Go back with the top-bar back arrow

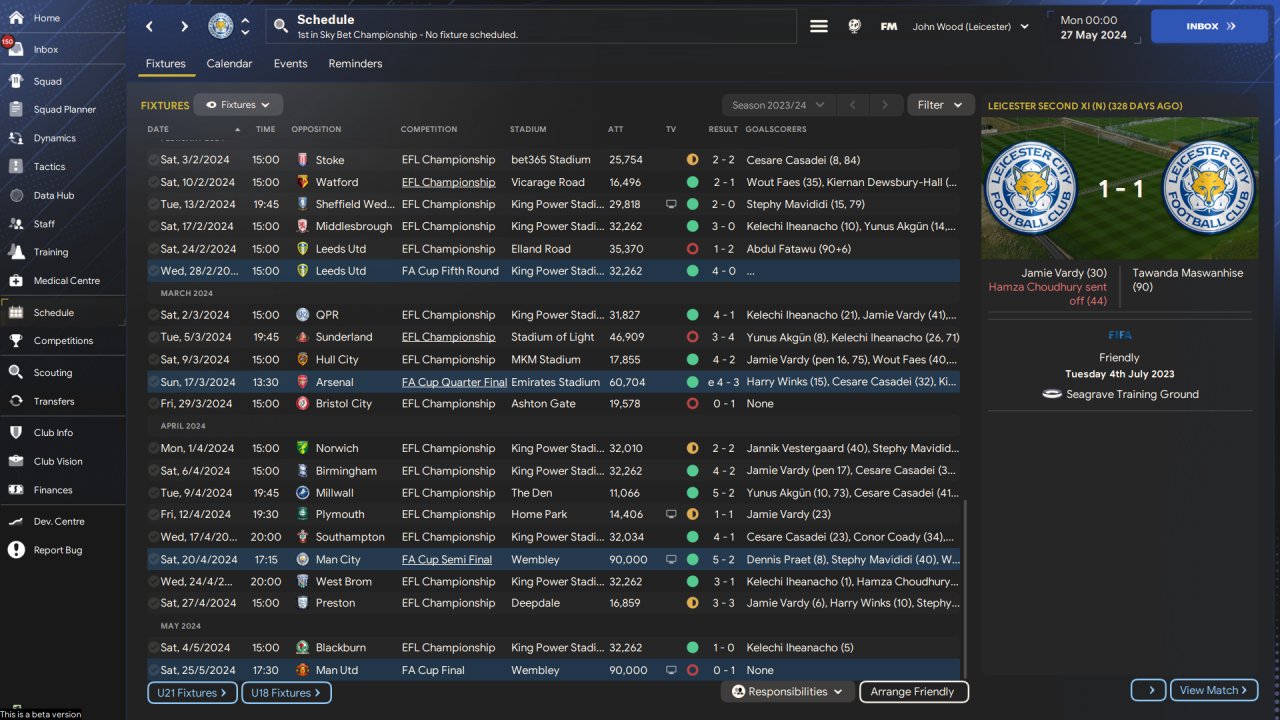(x=150, y=26)
